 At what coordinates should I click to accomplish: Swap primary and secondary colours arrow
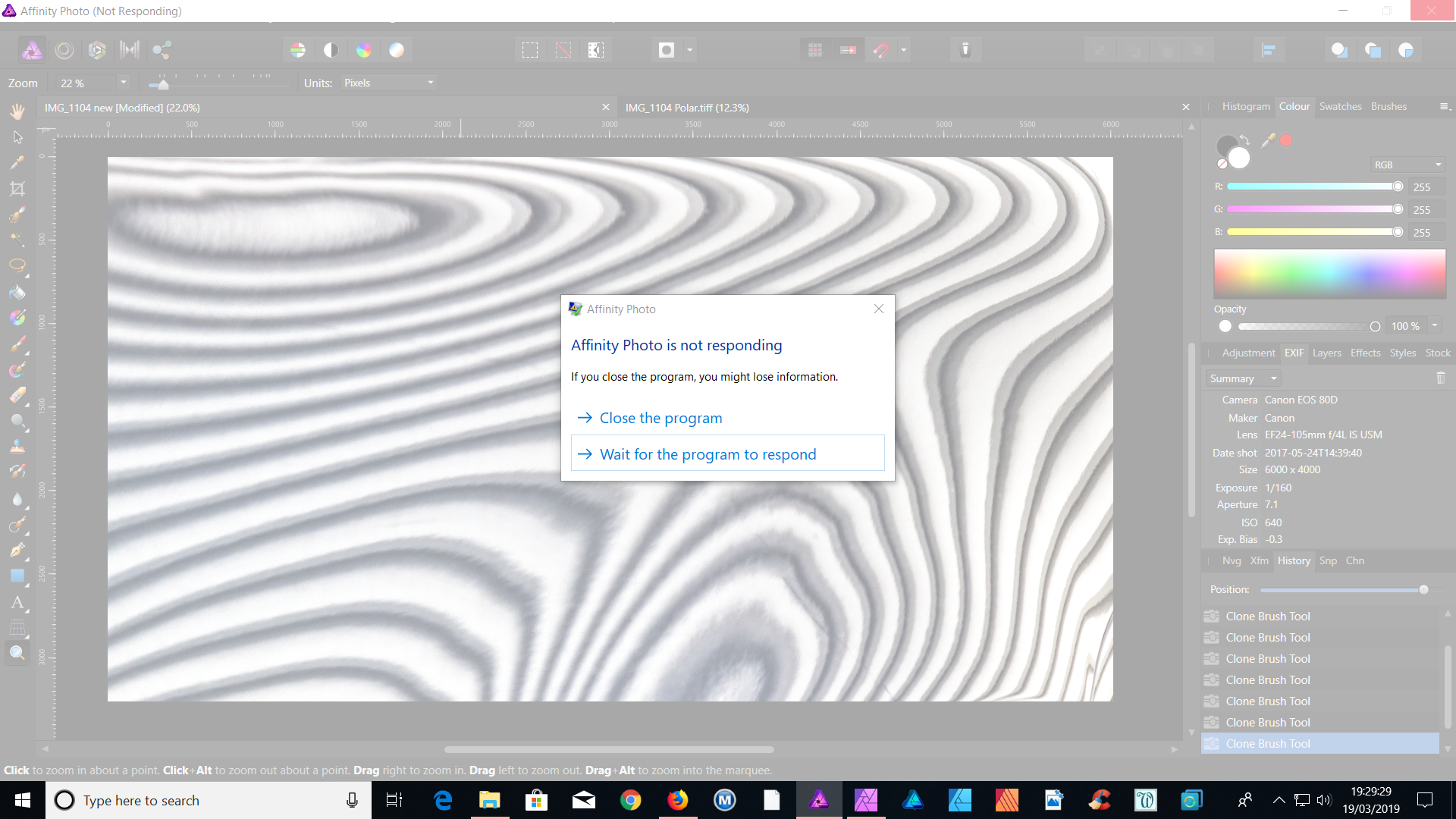click(1244, 139)
